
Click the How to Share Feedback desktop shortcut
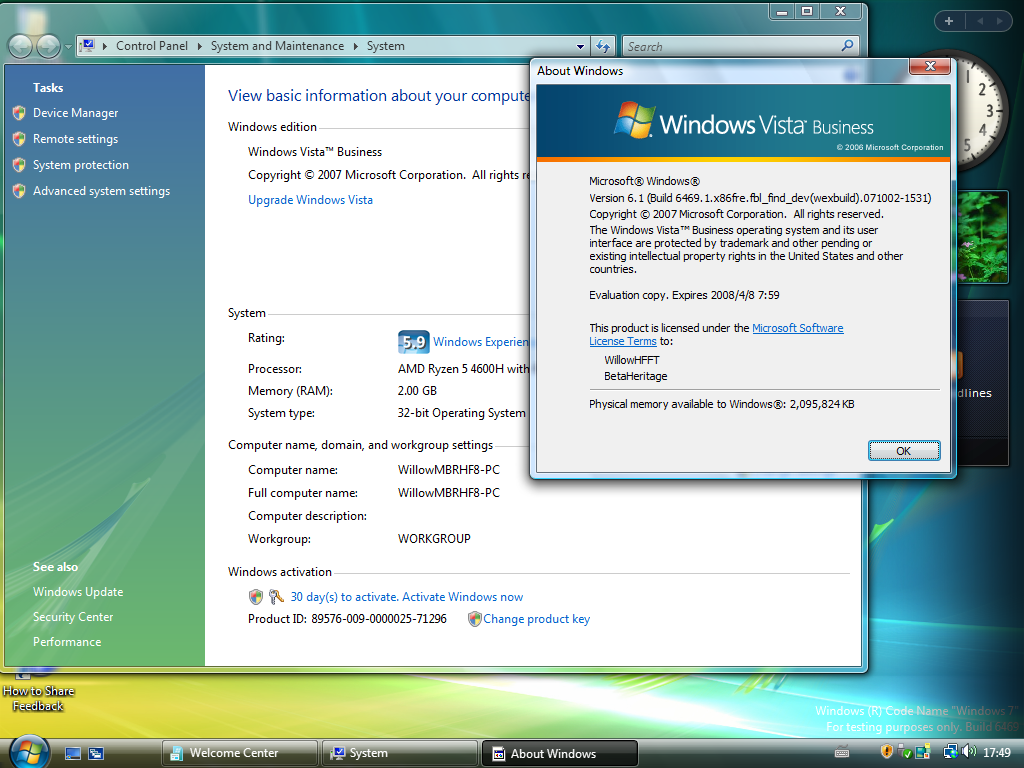pyautogui.click(x=39, y=691)
